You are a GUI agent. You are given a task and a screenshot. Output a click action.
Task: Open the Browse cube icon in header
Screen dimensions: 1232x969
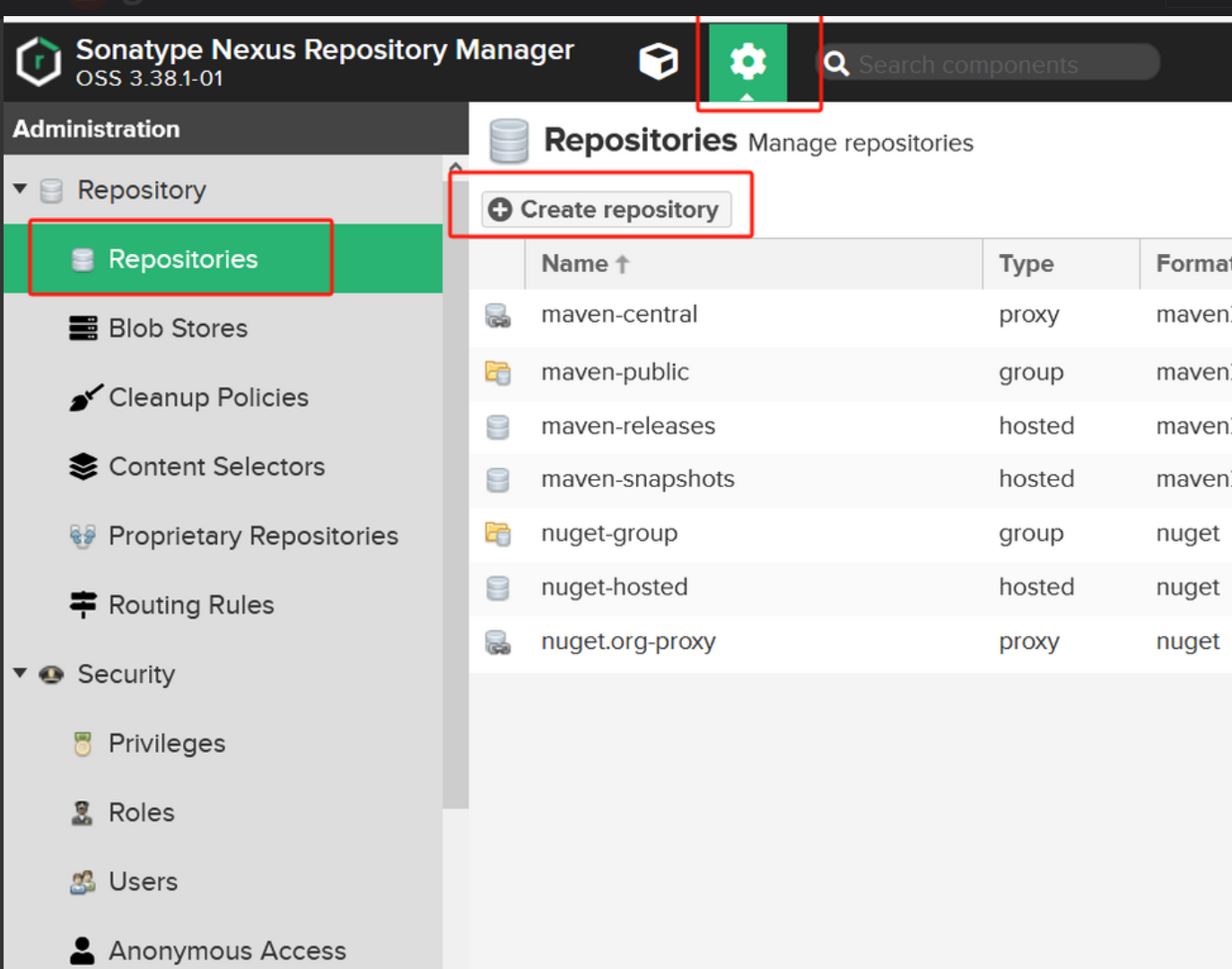pyautogui.click(x=658, y=62)
